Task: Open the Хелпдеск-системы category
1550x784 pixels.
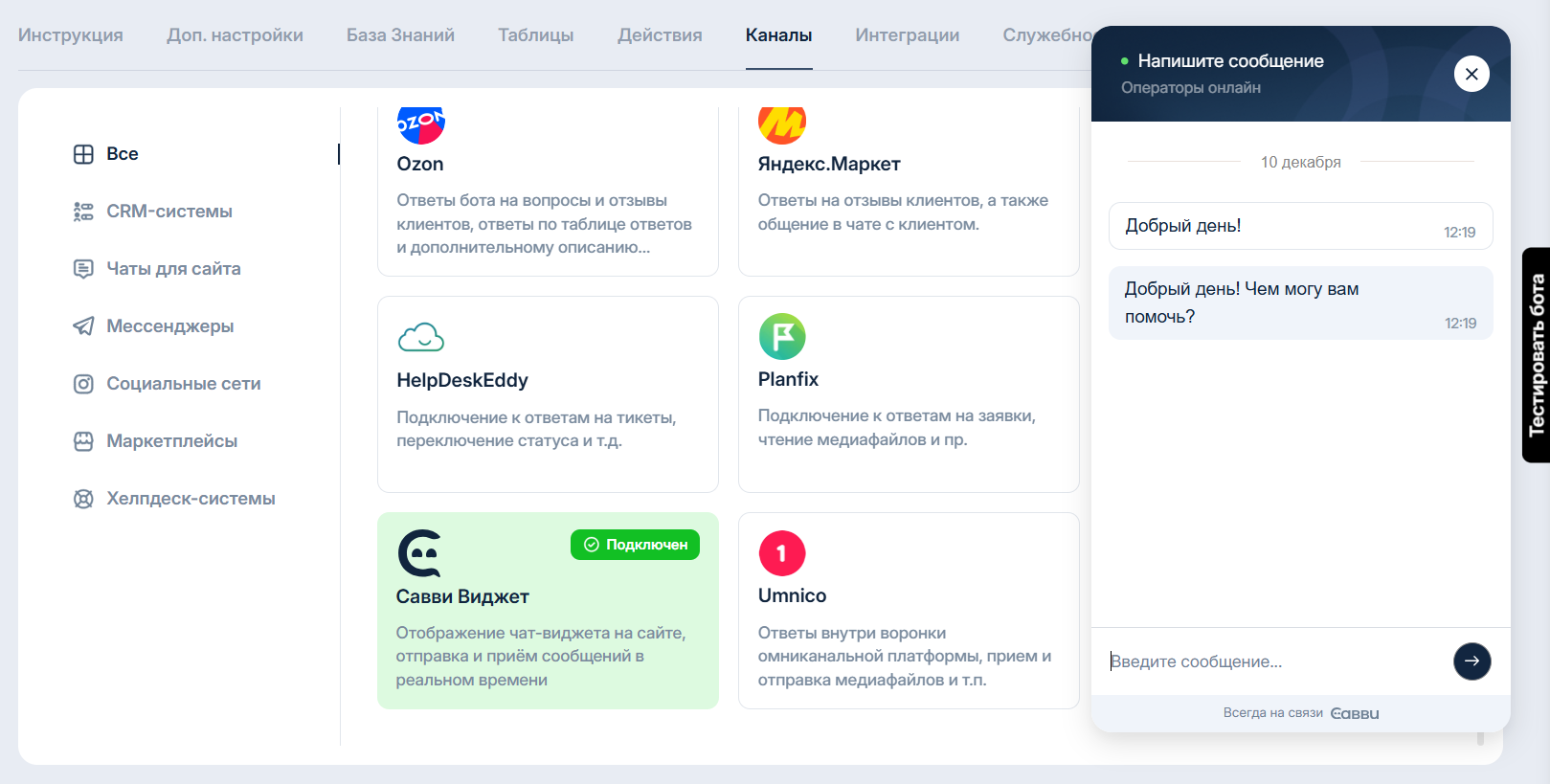Action: [x=191, y=499]
